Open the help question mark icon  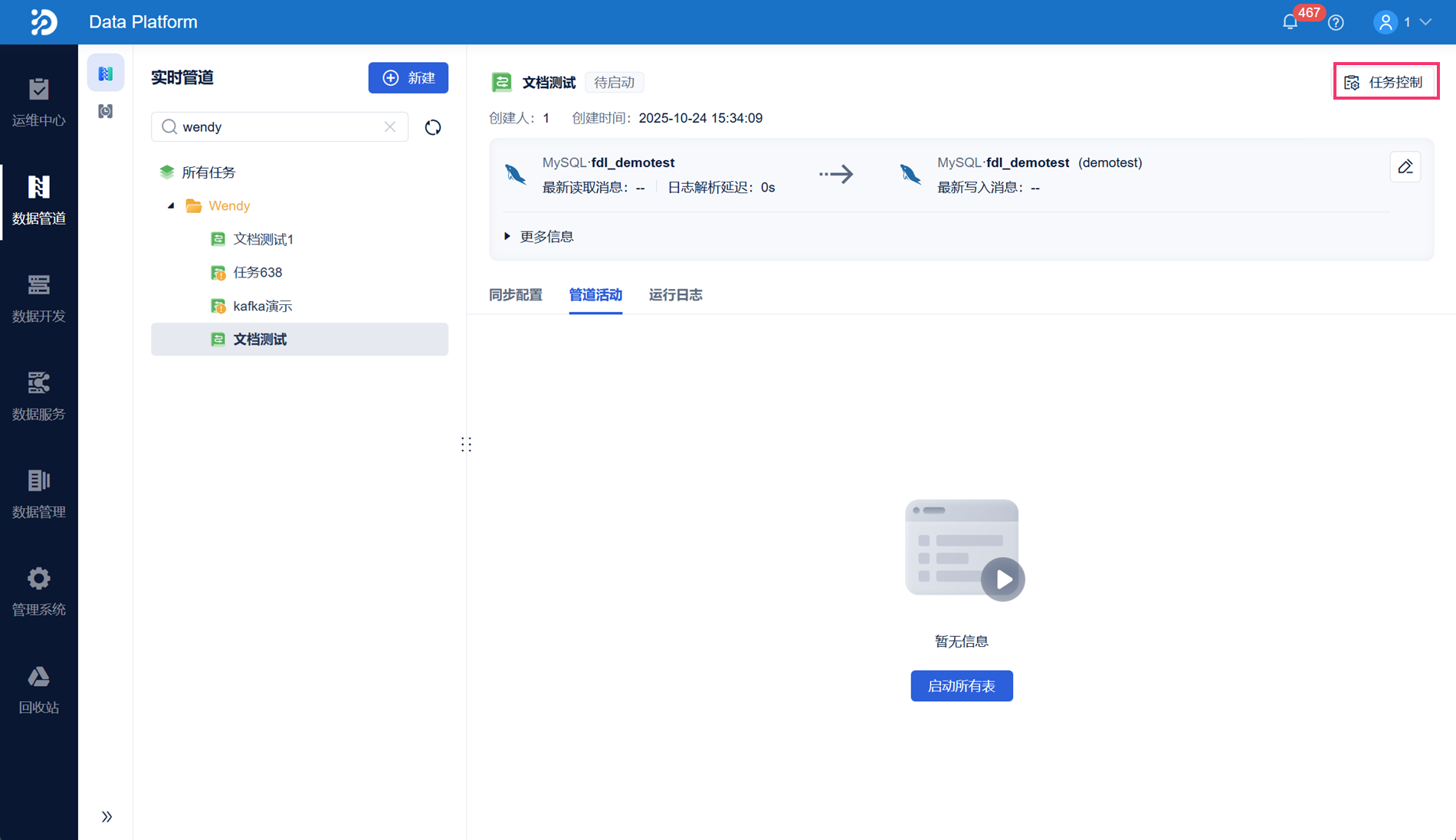1336,22
